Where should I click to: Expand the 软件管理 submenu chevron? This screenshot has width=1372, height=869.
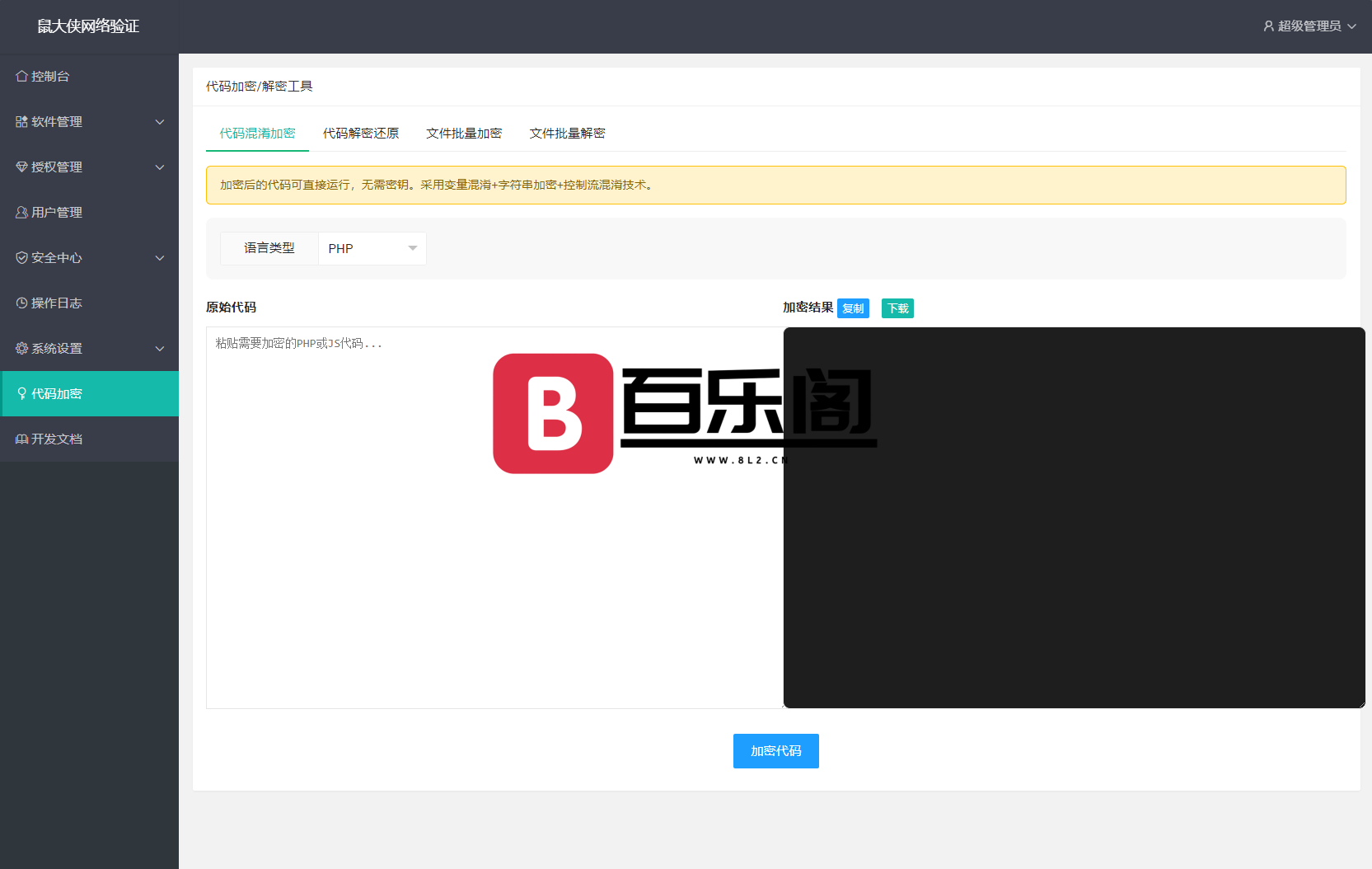click(160, 122)
